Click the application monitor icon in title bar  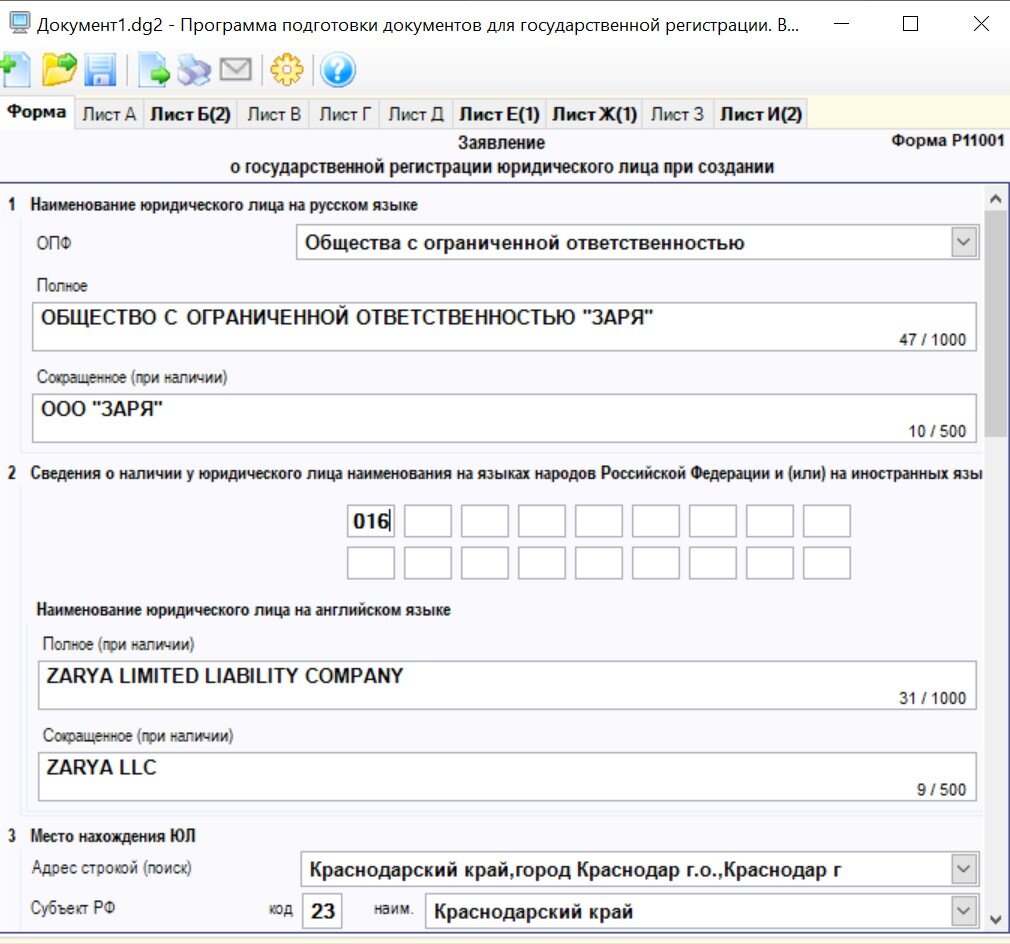[19, 24]
